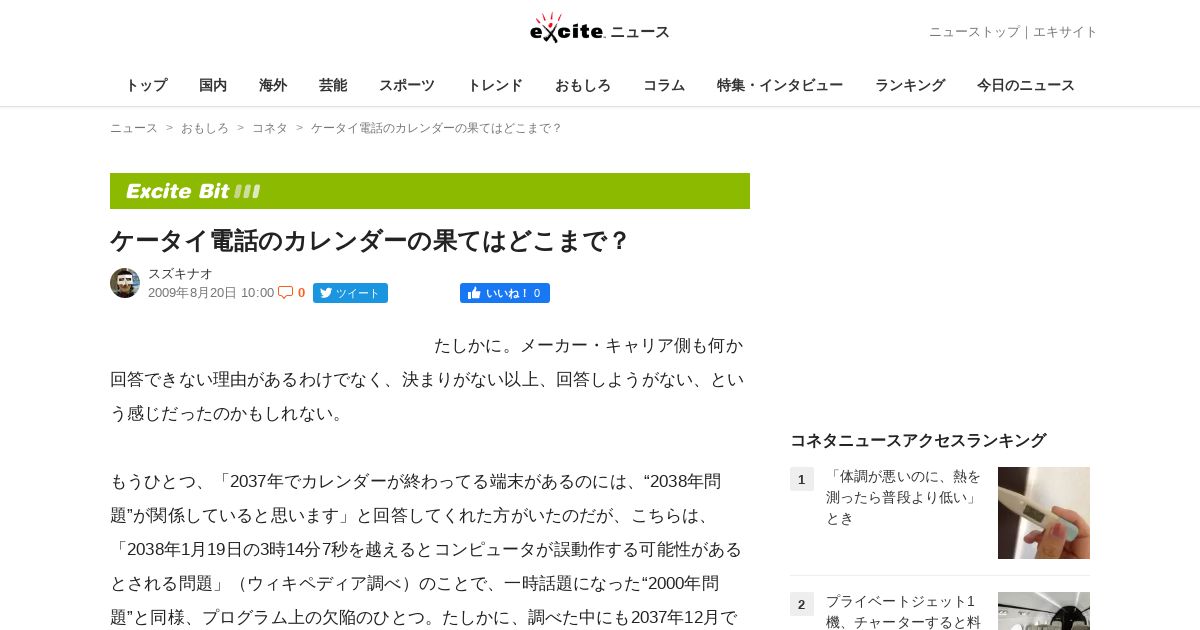Open the 海外 news section
Image resolution: width=1200 pixels, height=630 pixels.
[x=273, y=85]
